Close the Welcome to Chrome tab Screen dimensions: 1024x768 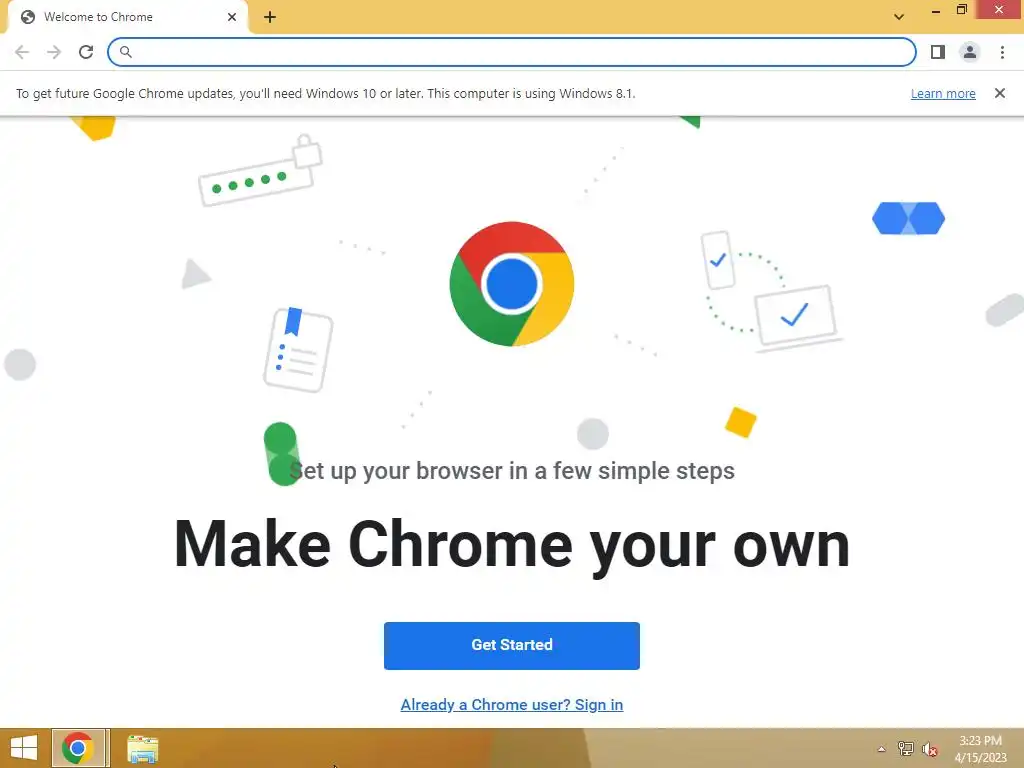(232, 17)
